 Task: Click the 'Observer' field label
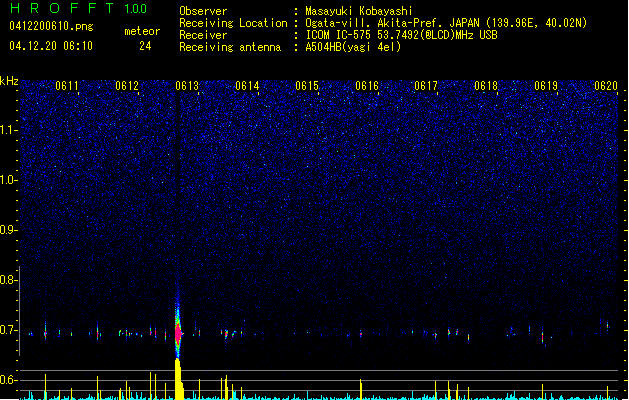203,11
